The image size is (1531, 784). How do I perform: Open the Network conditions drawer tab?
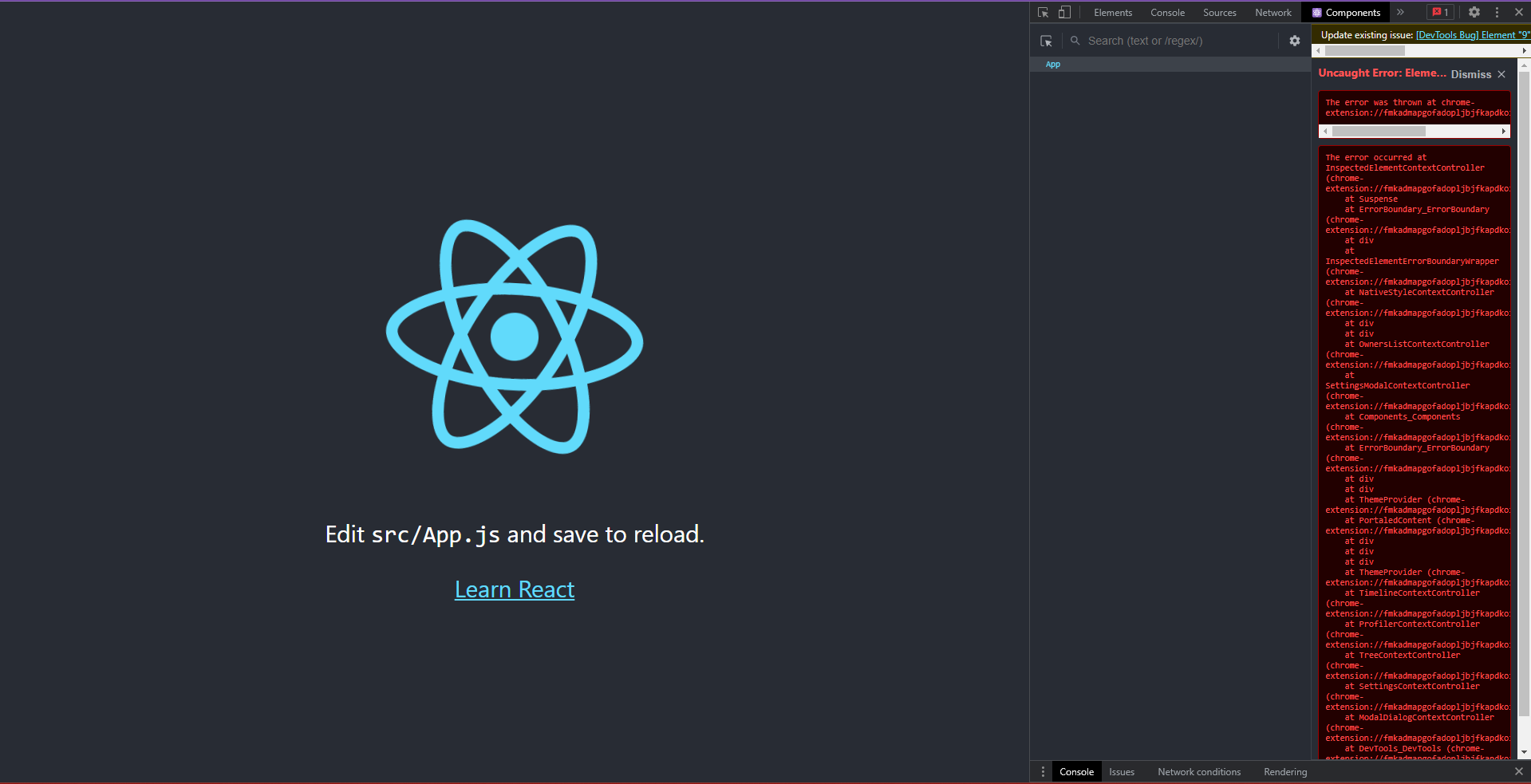pyautogui.click(x=1199, y=772)
